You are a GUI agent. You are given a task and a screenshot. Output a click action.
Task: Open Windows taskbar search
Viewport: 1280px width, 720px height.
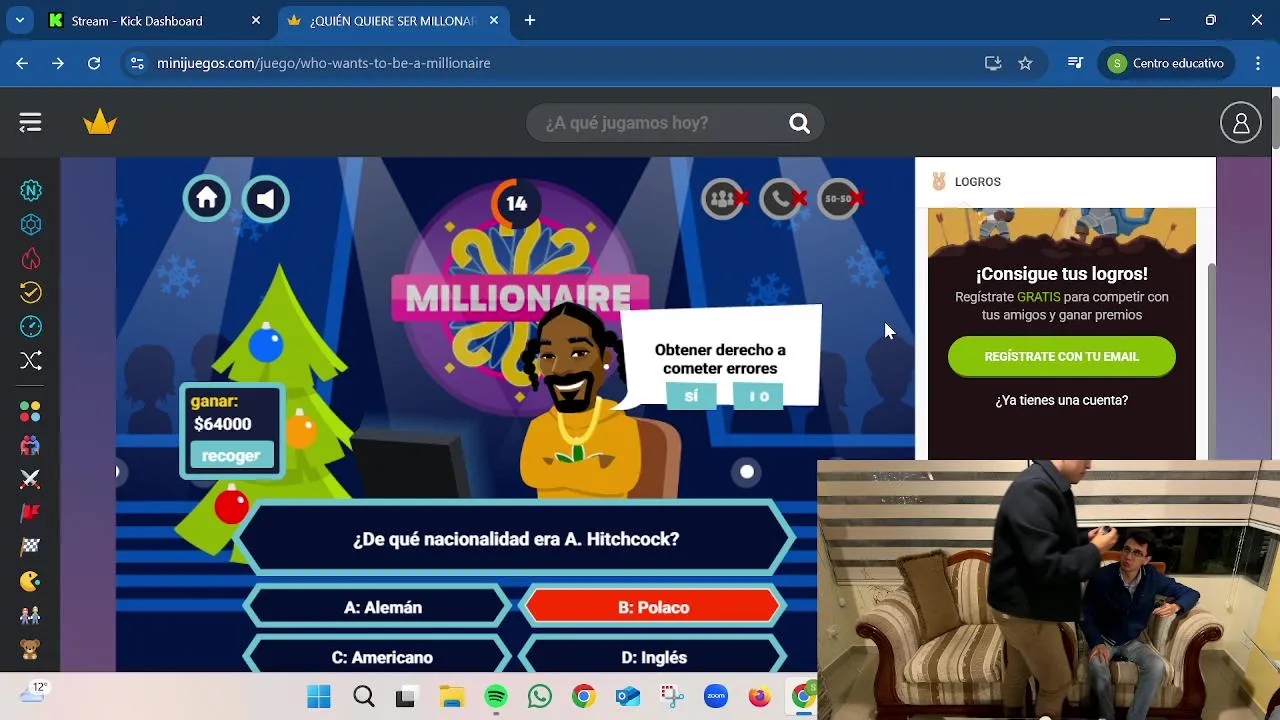tap(364, 697)
